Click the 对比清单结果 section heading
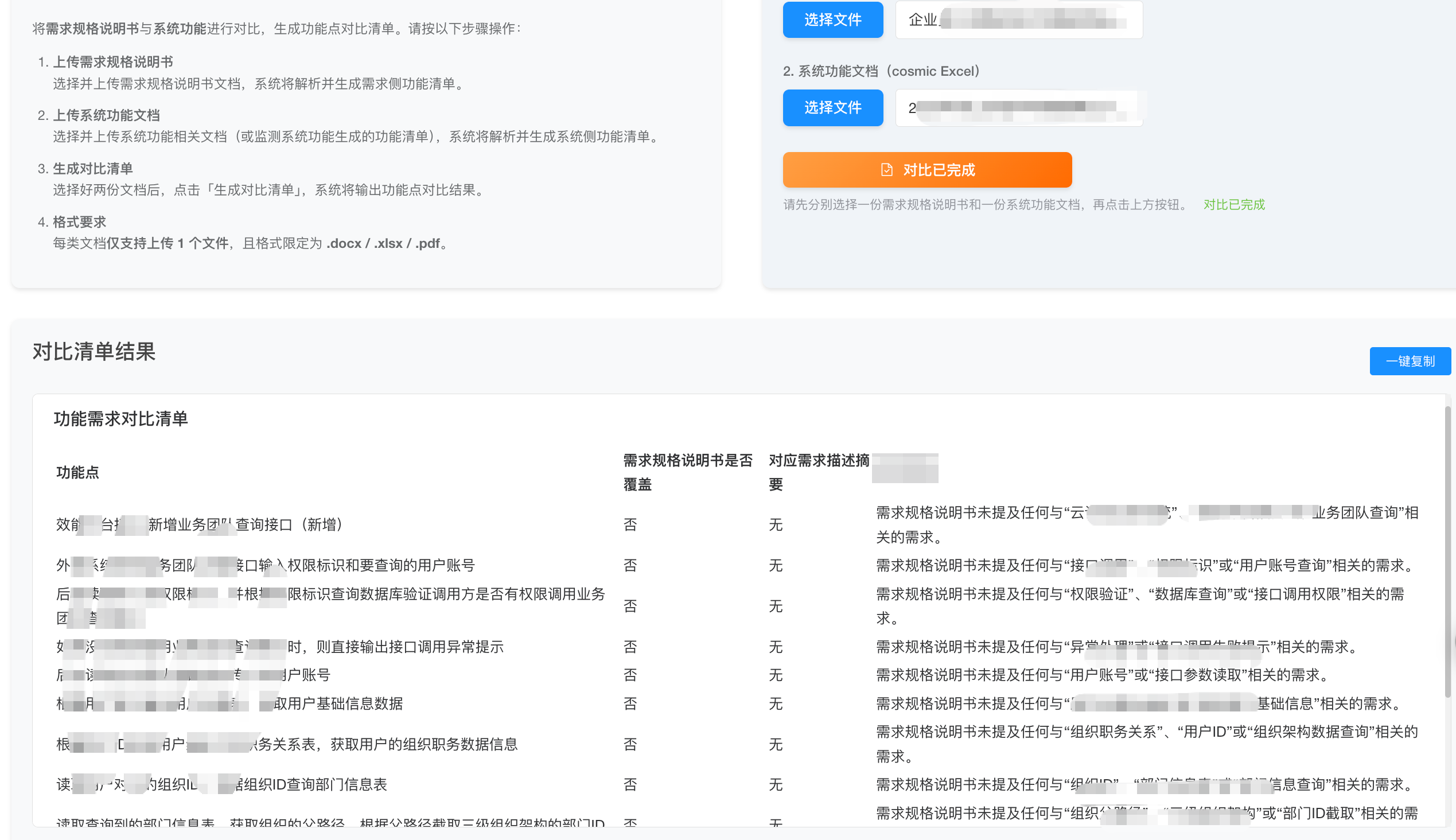The height and width of the screenshot is (840, 1456). (x=94, y=351)
